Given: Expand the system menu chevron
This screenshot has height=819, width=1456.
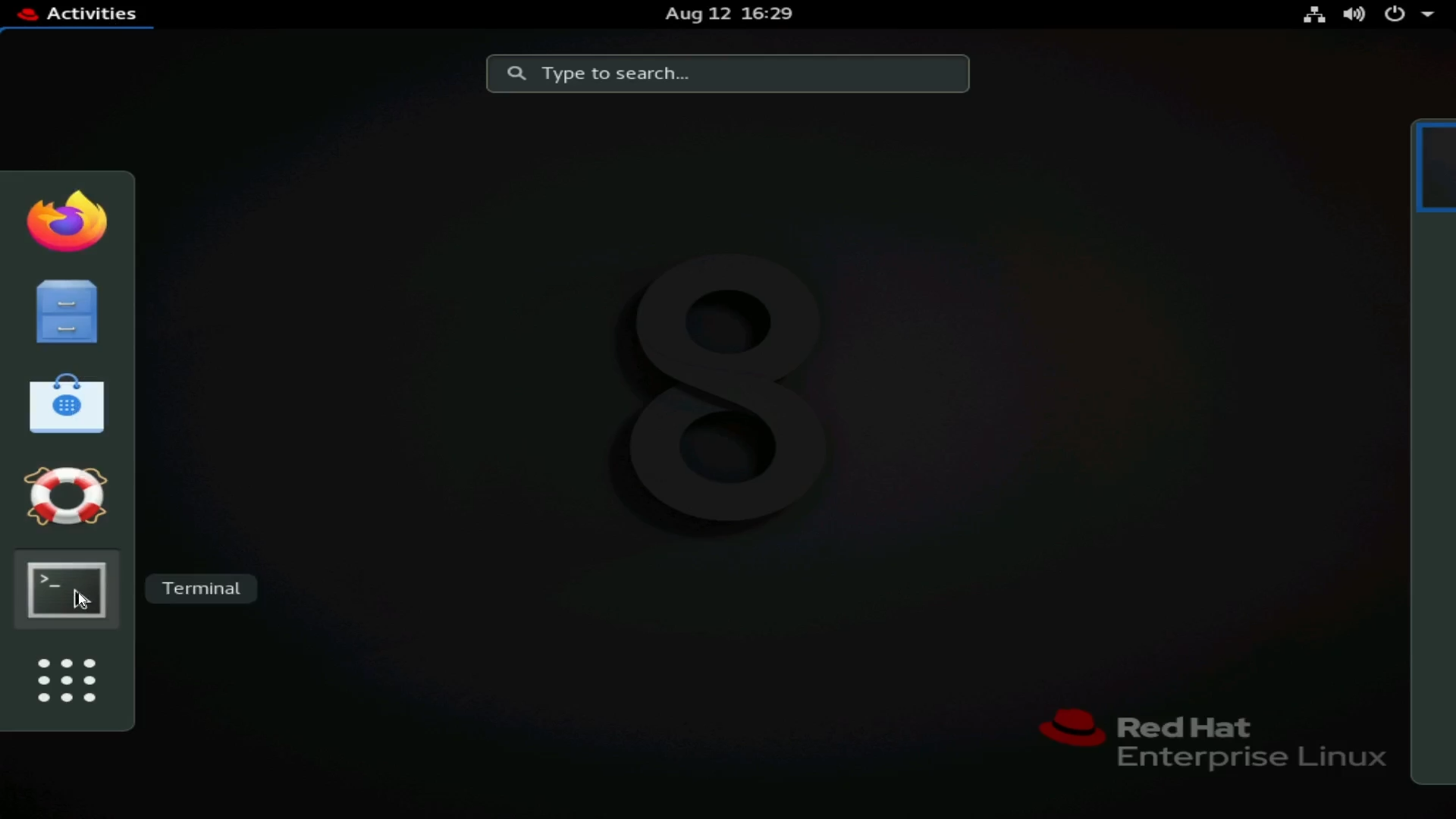Looking at the screenshot, I should click(x=1434, y=13).
